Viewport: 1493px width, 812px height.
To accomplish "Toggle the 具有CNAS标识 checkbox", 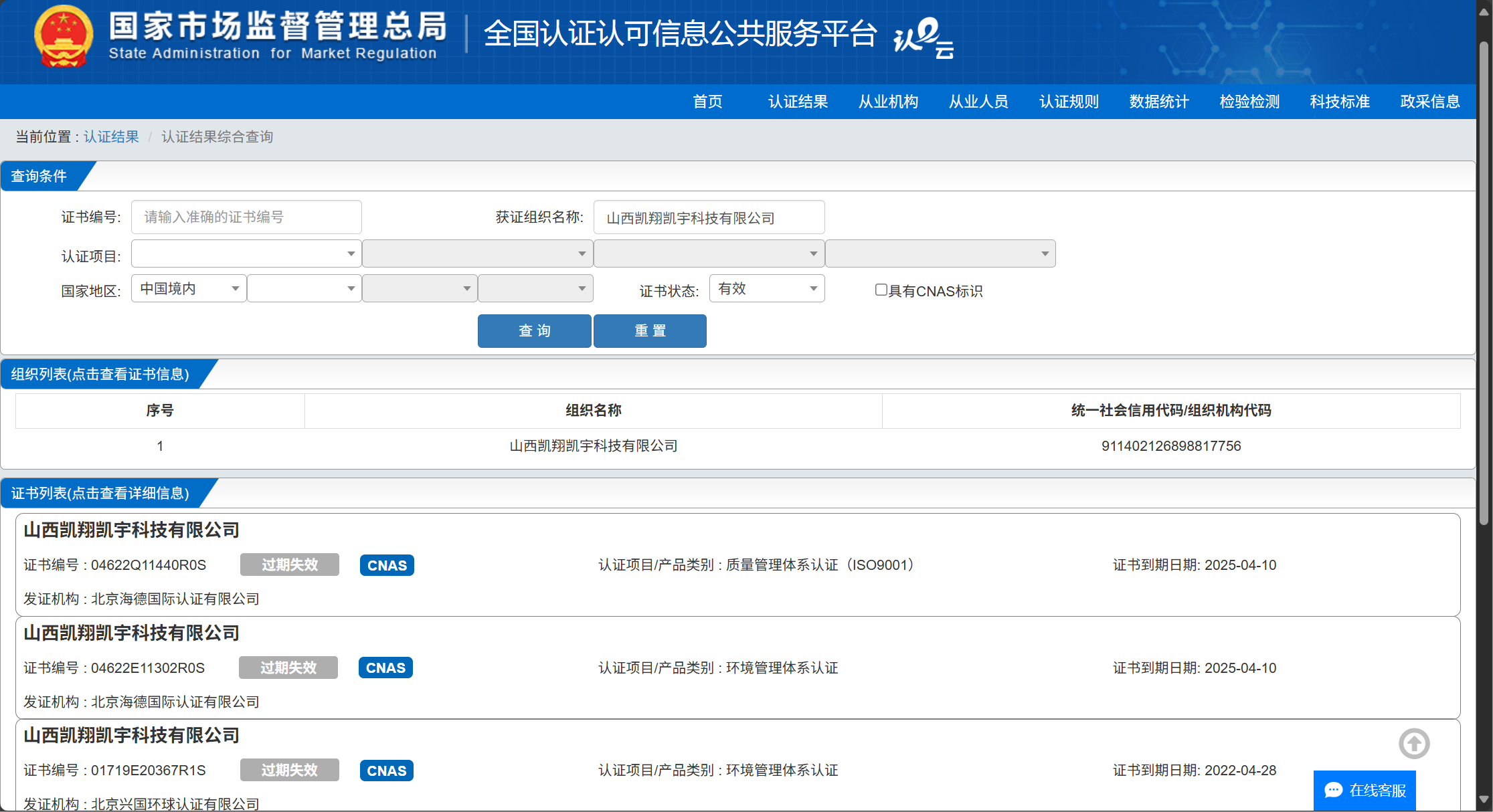I will (881, 290).
